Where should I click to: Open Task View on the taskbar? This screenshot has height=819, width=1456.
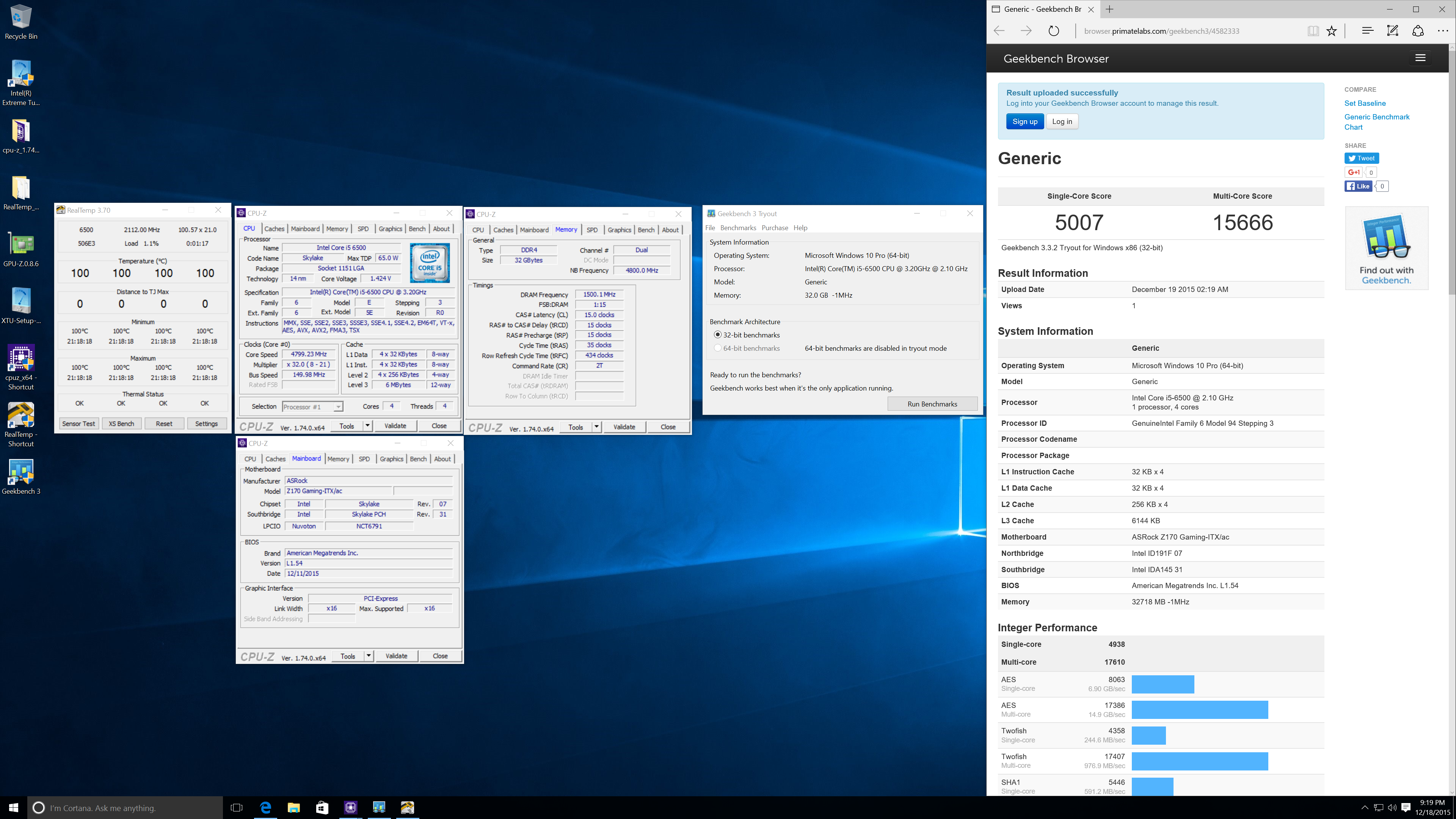[x=237, y=808]
